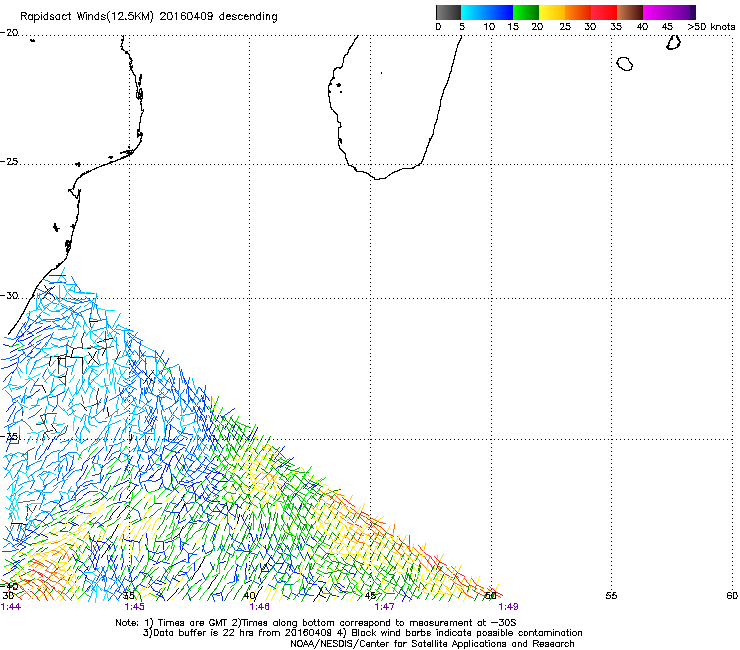
Task: Click the '55' longitude label
Action: pyautogui.click(x=611, y=596)
